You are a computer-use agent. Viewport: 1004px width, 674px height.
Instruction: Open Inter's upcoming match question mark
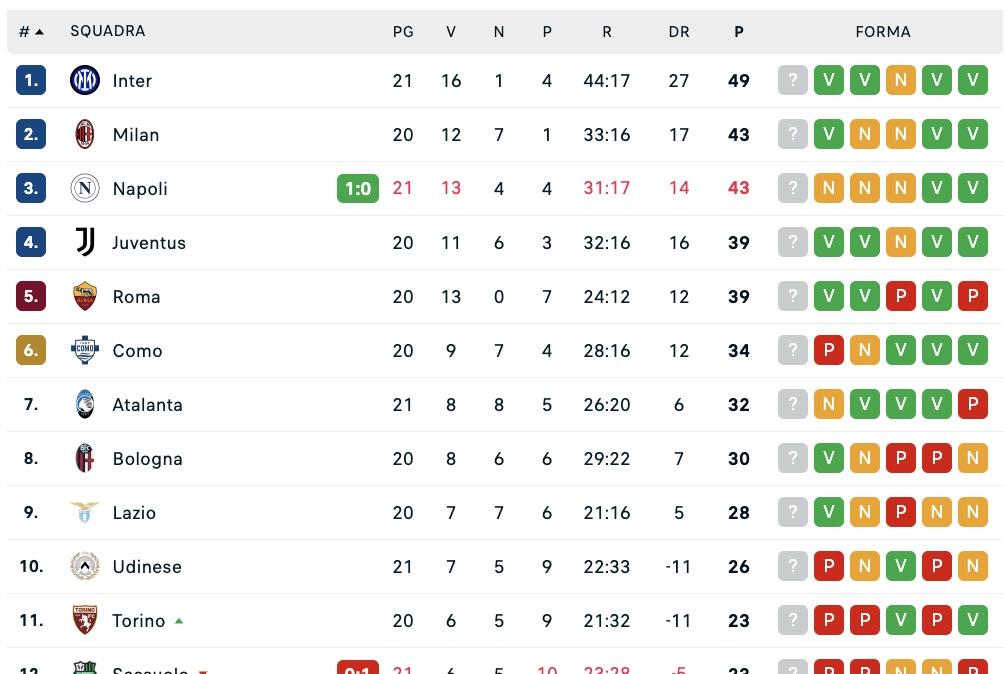click(793, 81)
